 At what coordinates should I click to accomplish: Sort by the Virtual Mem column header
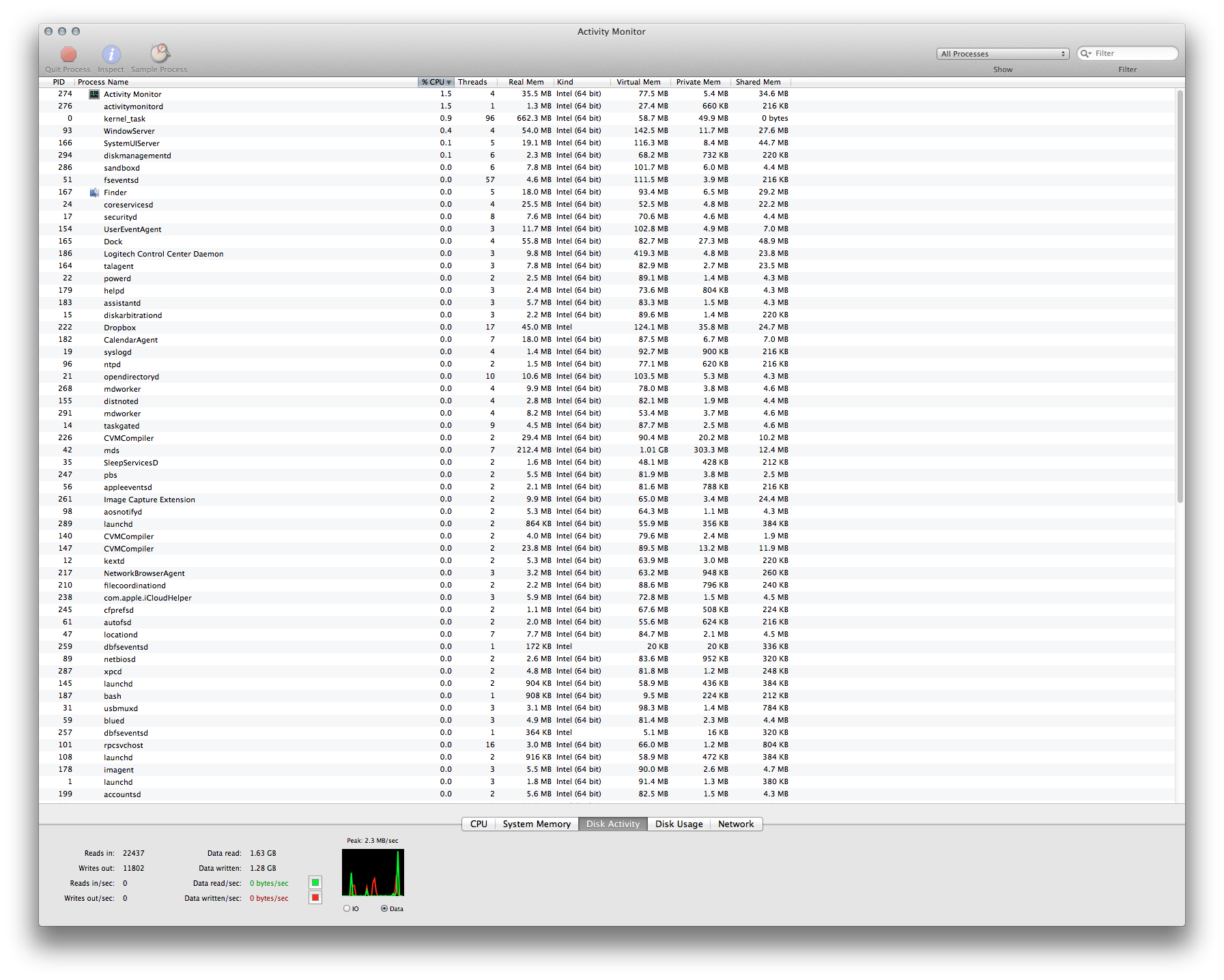tap(639, 82)
